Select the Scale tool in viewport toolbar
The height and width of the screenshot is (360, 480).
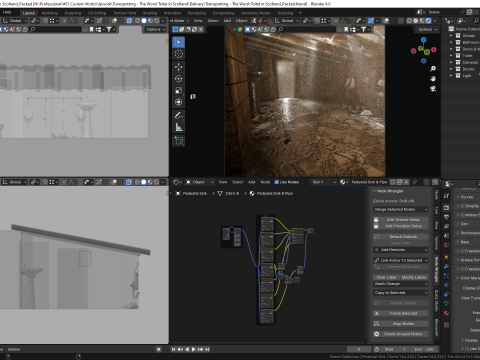[x=179, y=90]
